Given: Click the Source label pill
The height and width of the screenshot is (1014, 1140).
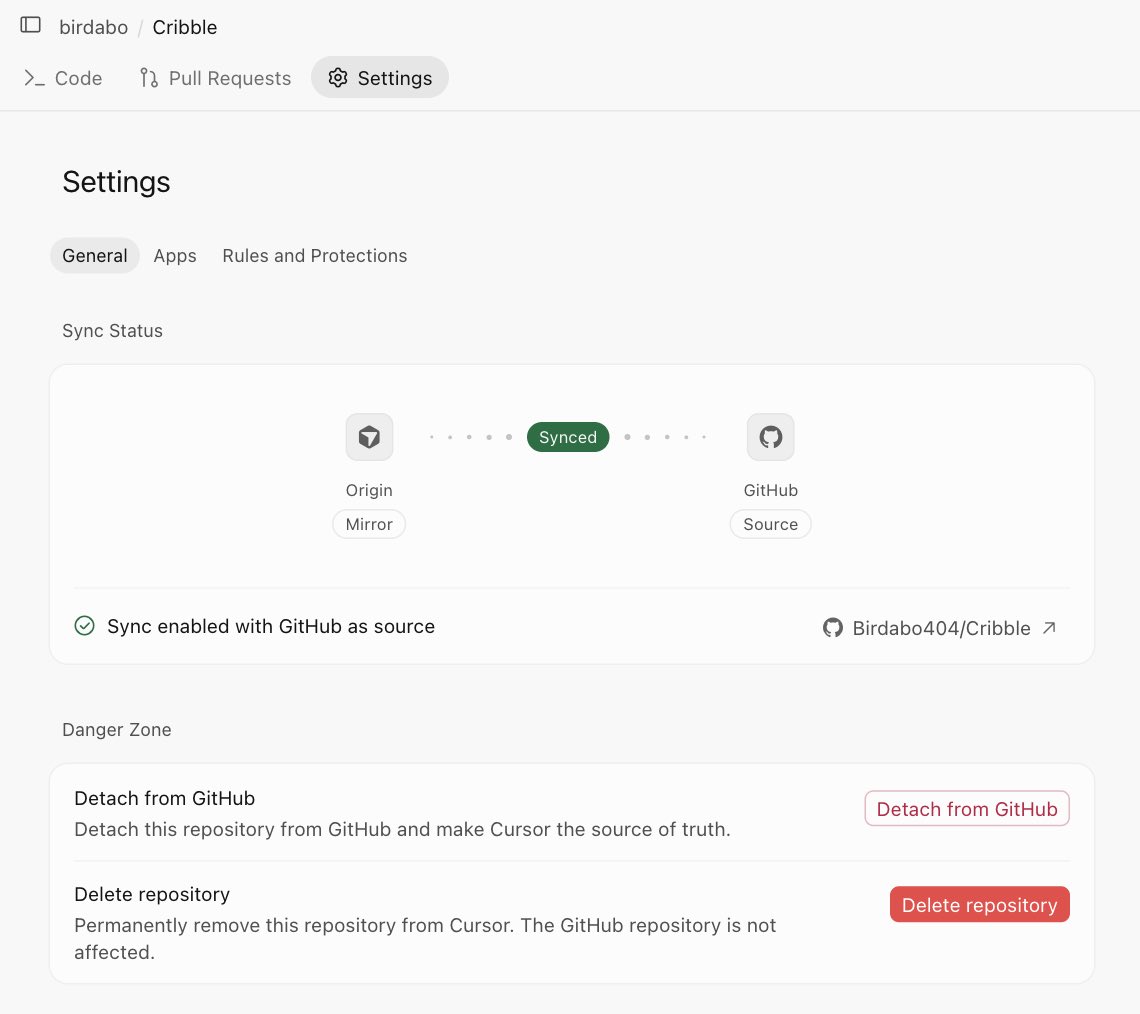Looking at the screenshot, I should tap(771, 524).
